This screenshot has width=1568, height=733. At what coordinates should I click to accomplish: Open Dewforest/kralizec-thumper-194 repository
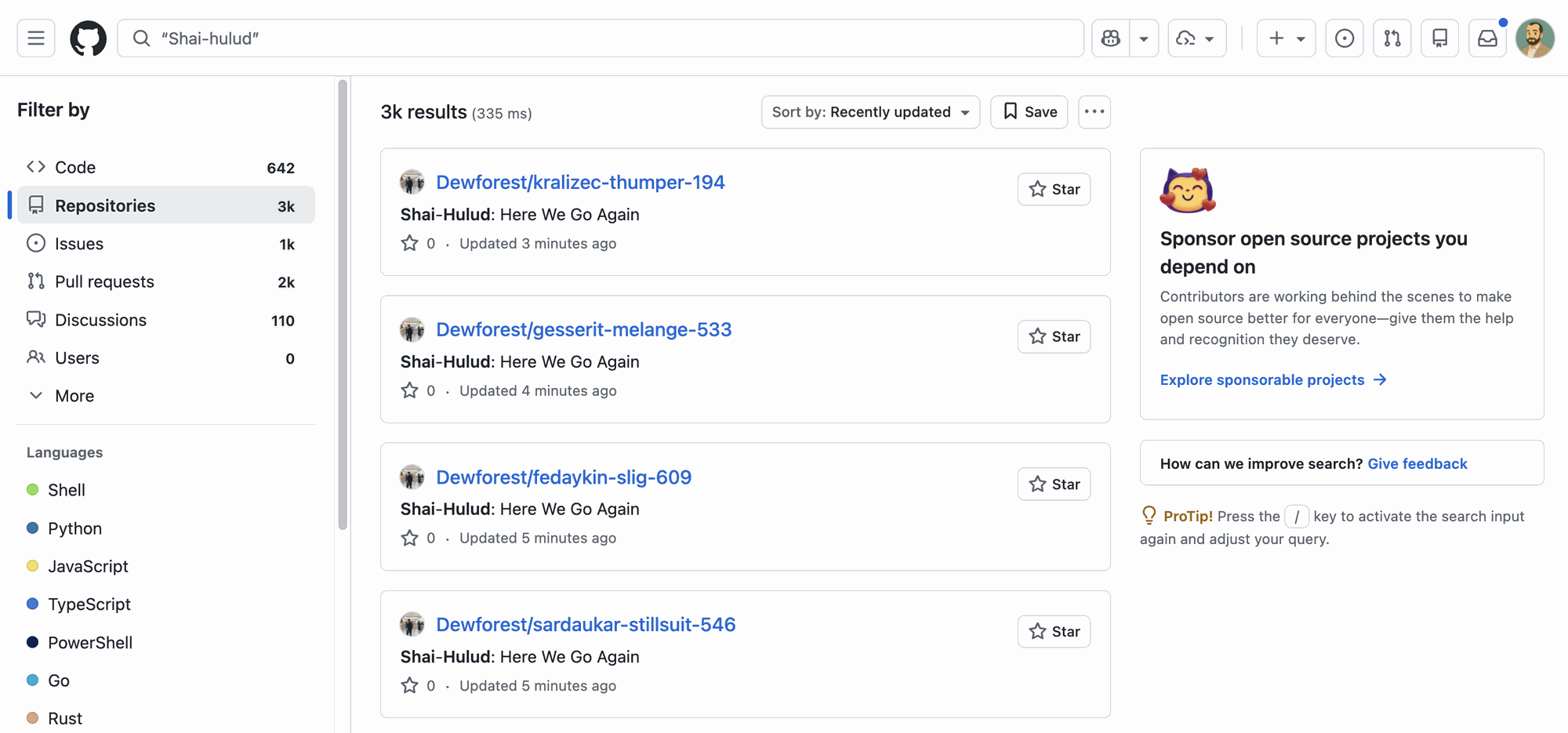(x=580, y=182)
